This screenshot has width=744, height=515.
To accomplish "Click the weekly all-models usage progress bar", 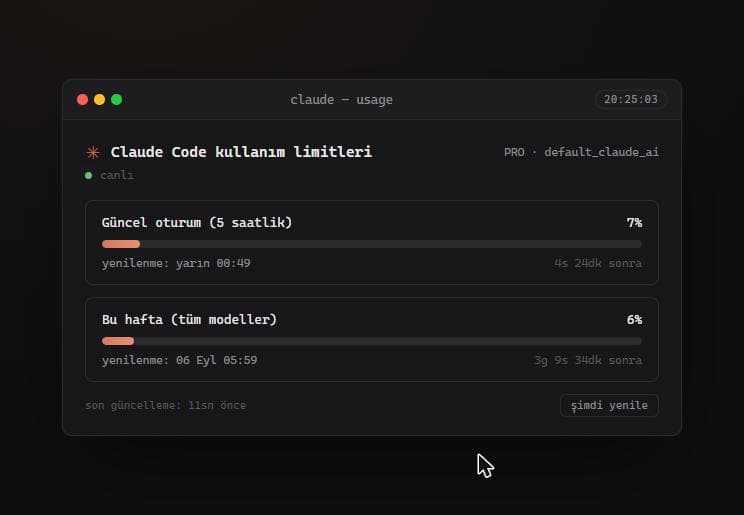I will click(x=372, y=341).
